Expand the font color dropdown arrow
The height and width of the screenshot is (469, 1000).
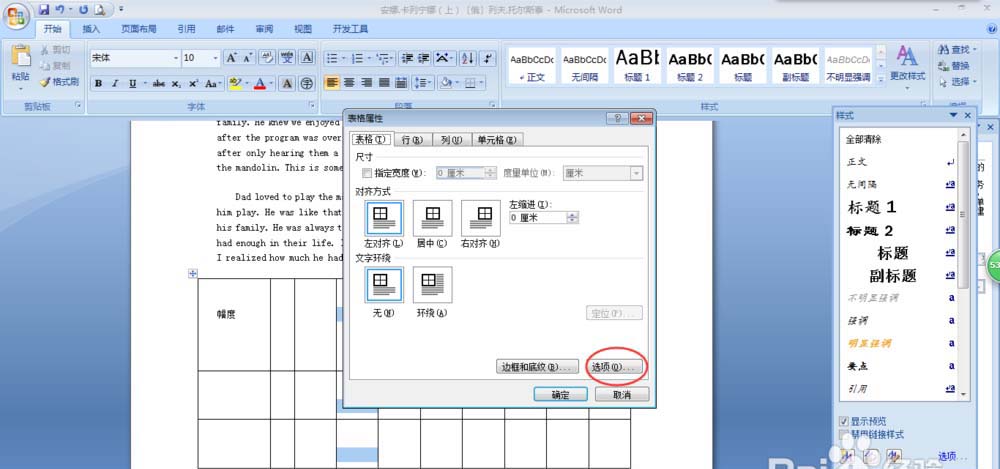click(272, 84)
